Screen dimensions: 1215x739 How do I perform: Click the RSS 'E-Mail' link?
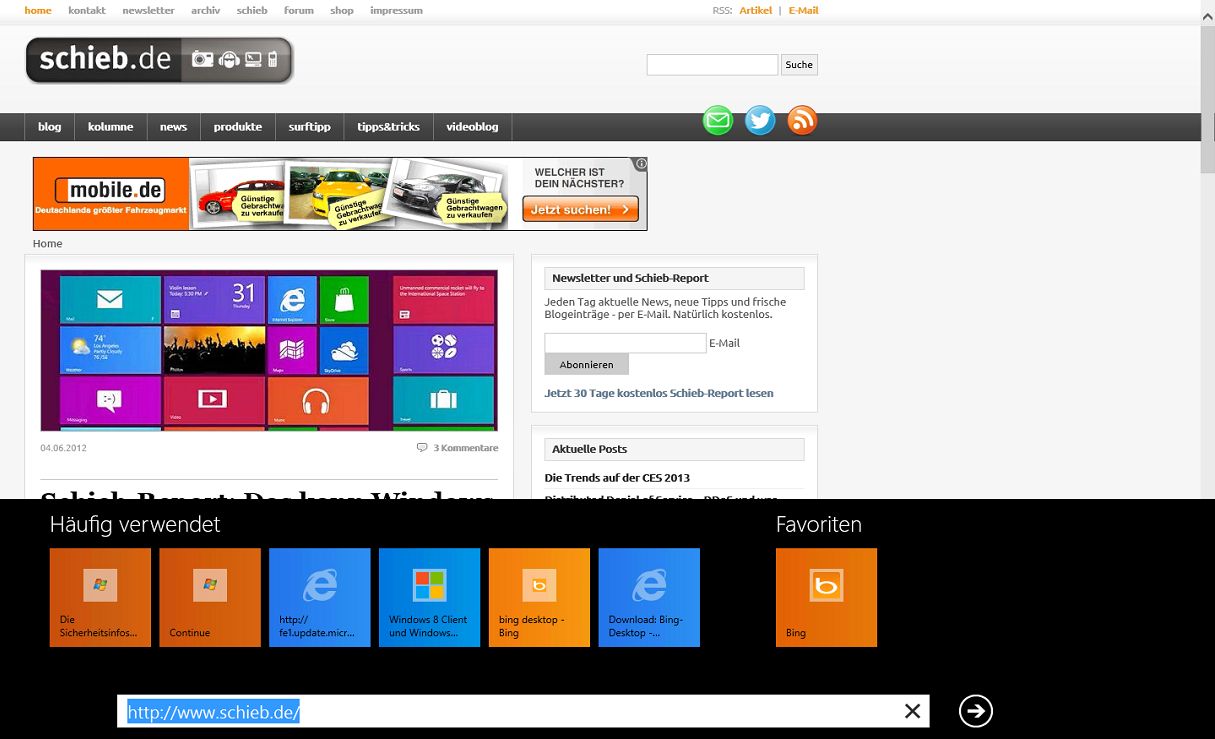pos(804,10)
